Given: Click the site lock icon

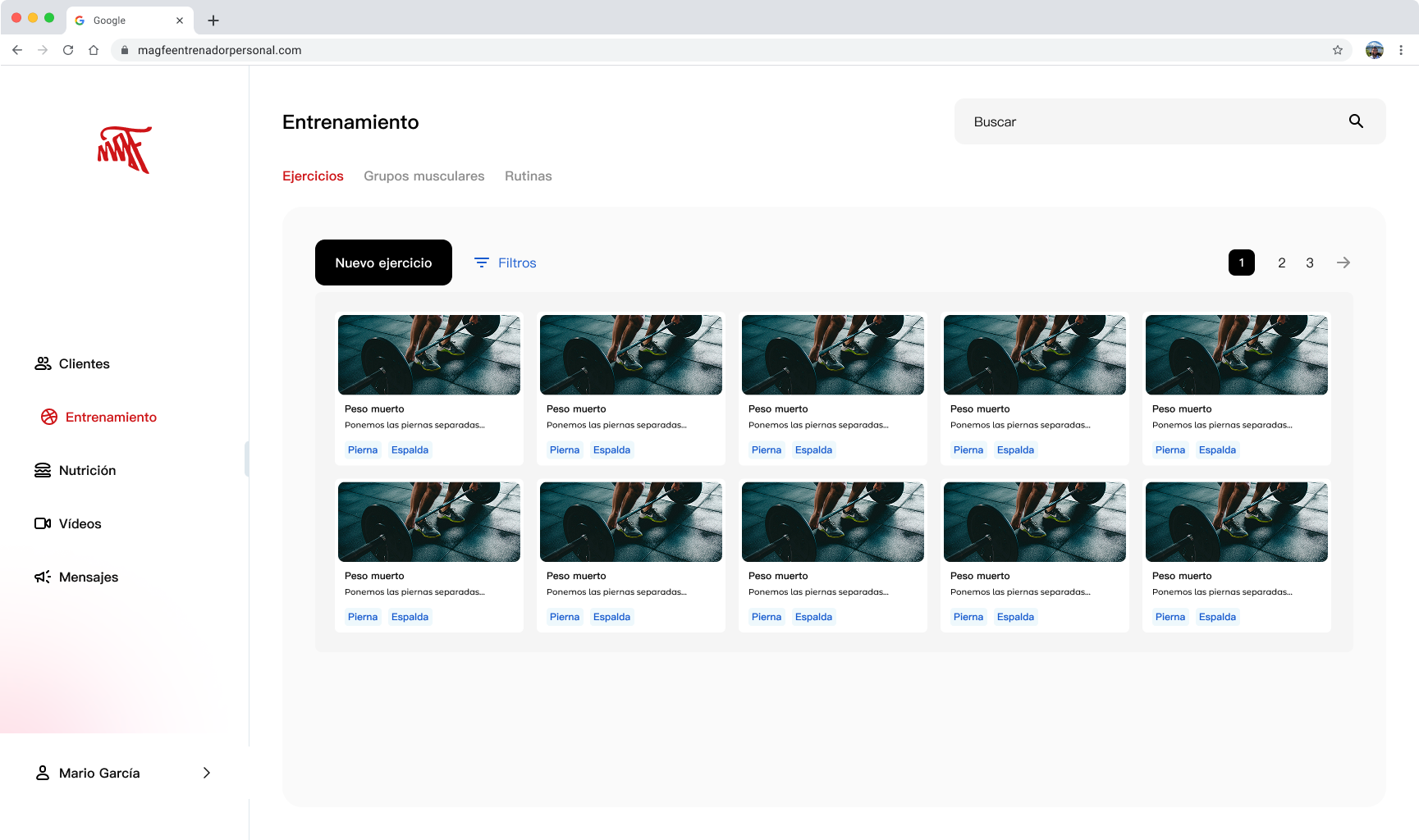Looking at the screenshot, I should coord(125,50).
